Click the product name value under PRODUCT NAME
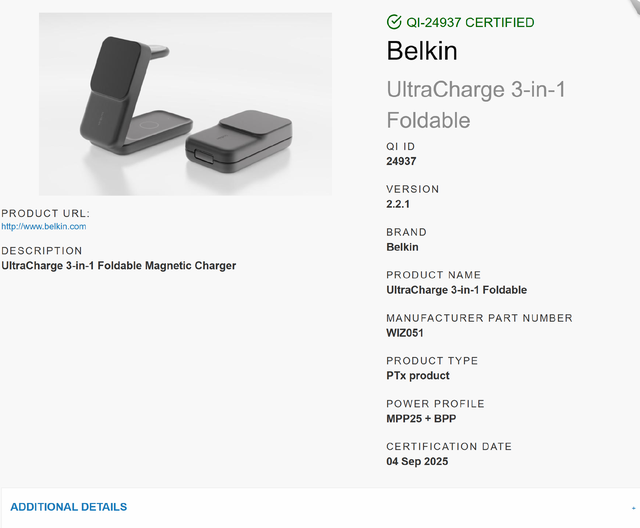This screenshot has width=640, height=528. point(456,290)
